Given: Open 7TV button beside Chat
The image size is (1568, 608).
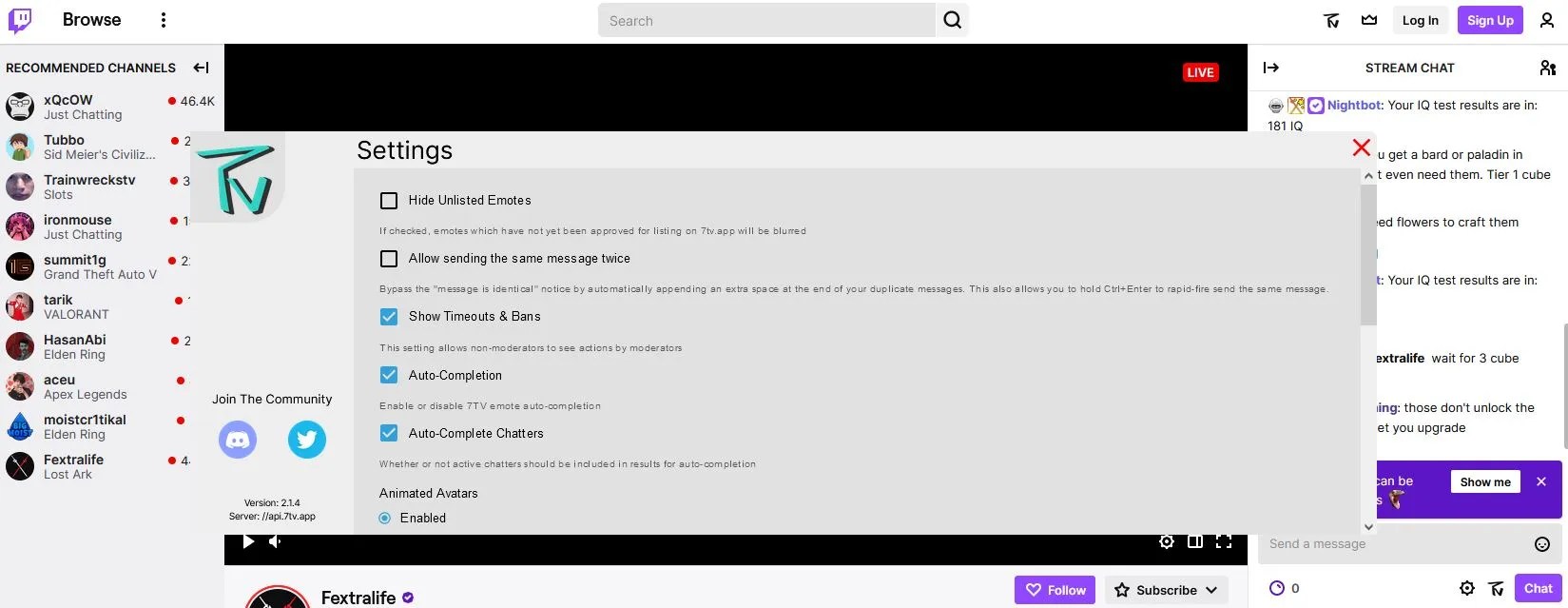Looking at the screenshot, I should point(1496,588).
